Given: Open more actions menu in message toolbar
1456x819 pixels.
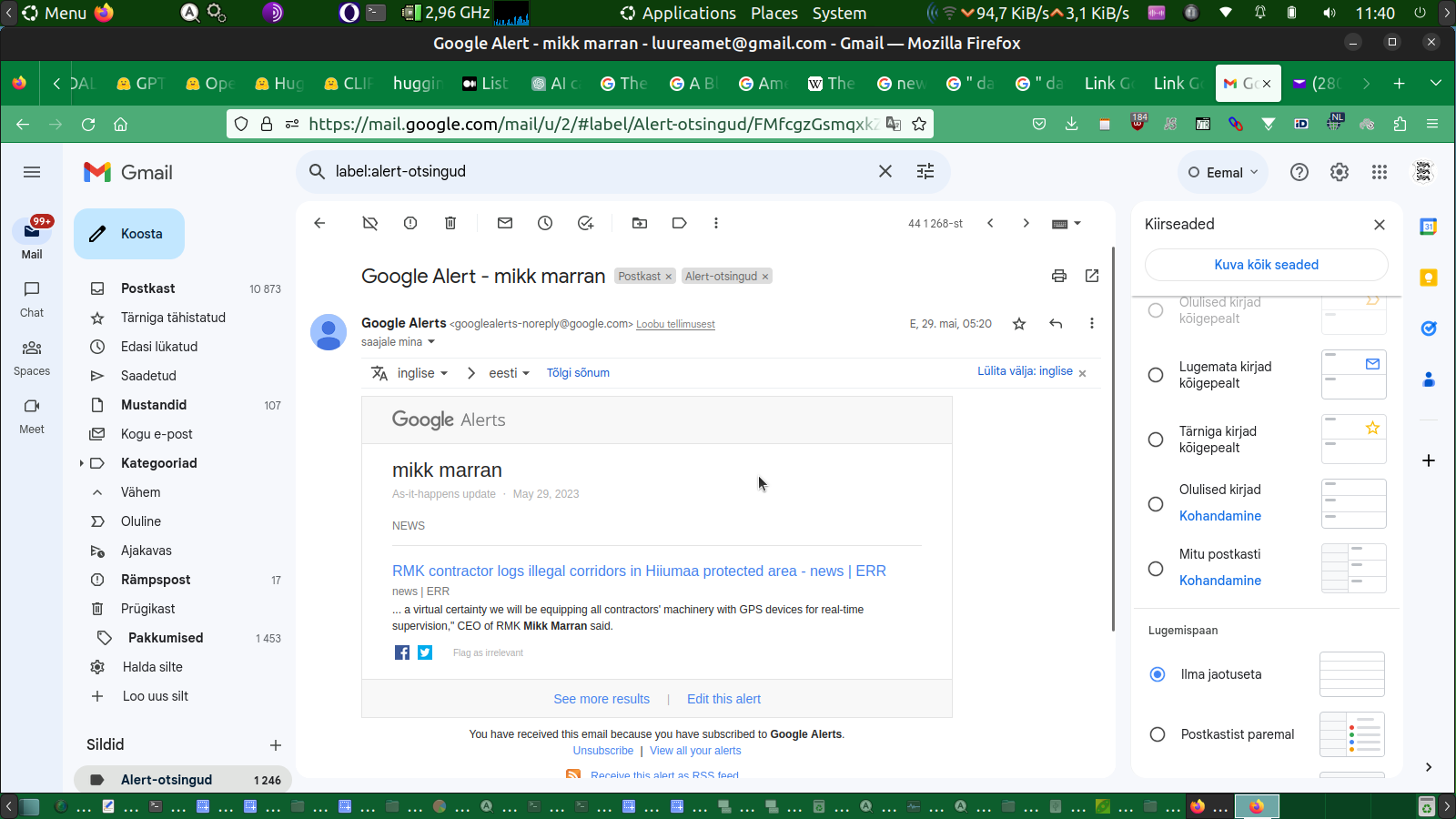Looking at the screenshot, I should pos(716,223).
